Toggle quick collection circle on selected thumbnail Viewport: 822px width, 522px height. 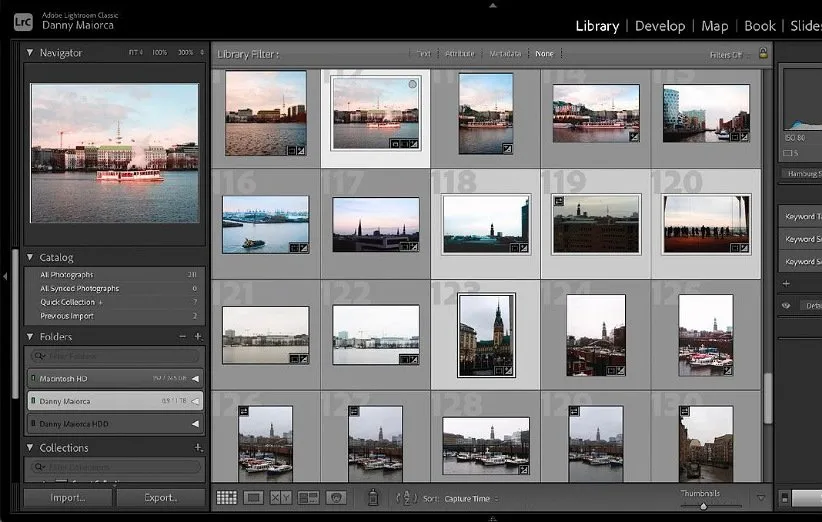pos(413,85)
